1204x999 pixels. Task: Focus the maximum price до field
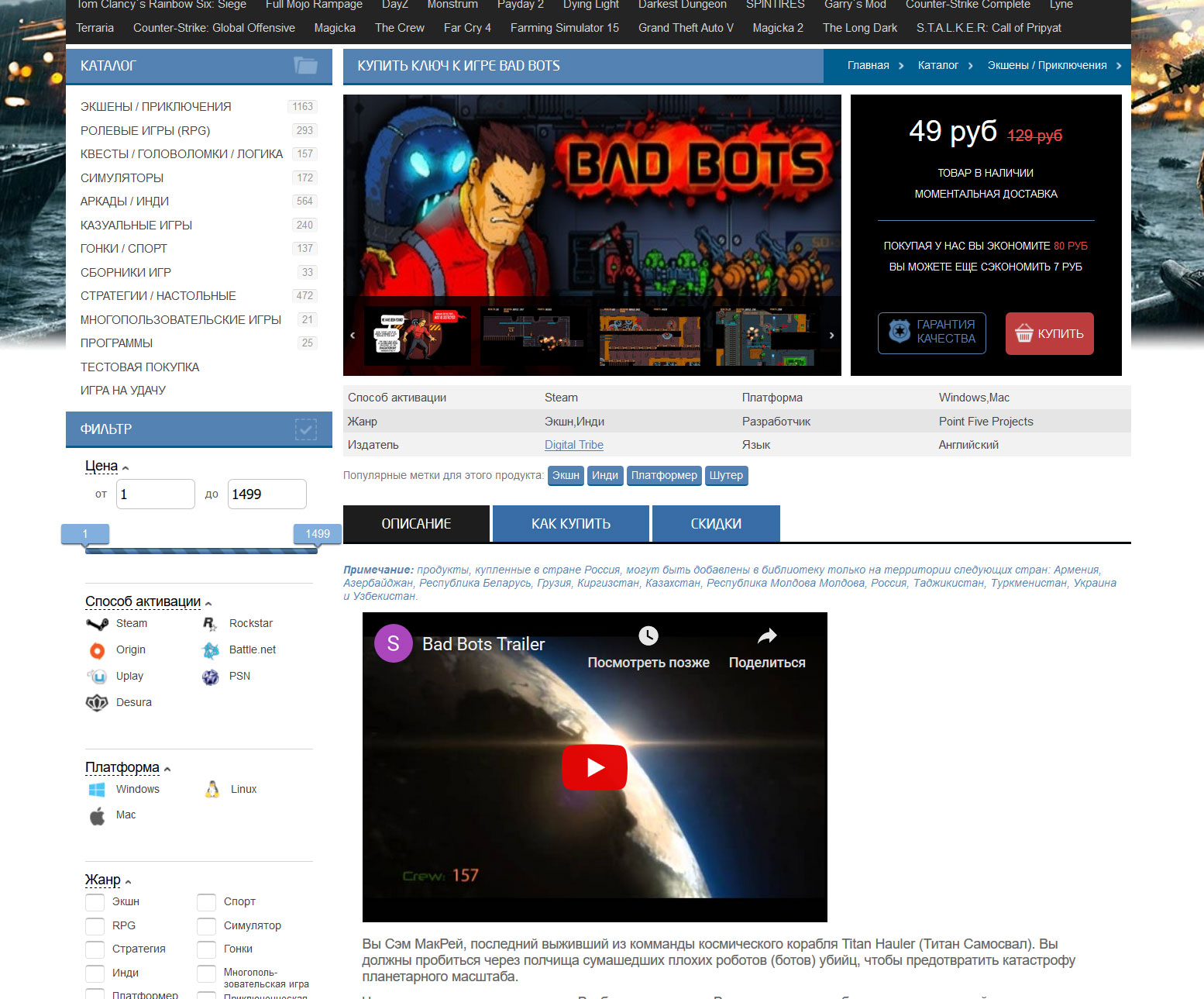[x=267, y=494]
